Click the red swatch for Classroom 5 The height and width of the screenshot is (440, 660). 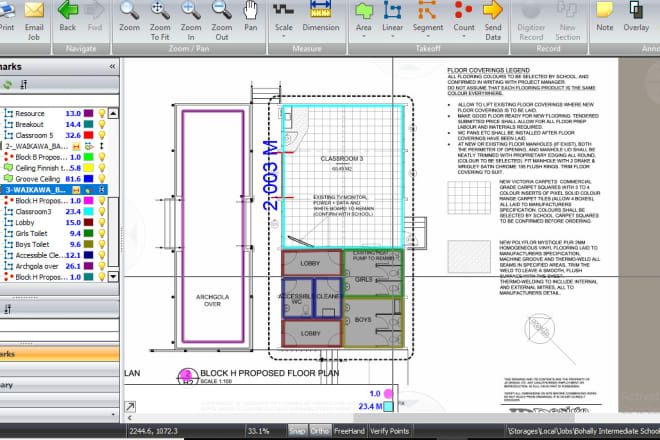pyautogui.click(x=88, y=135)
